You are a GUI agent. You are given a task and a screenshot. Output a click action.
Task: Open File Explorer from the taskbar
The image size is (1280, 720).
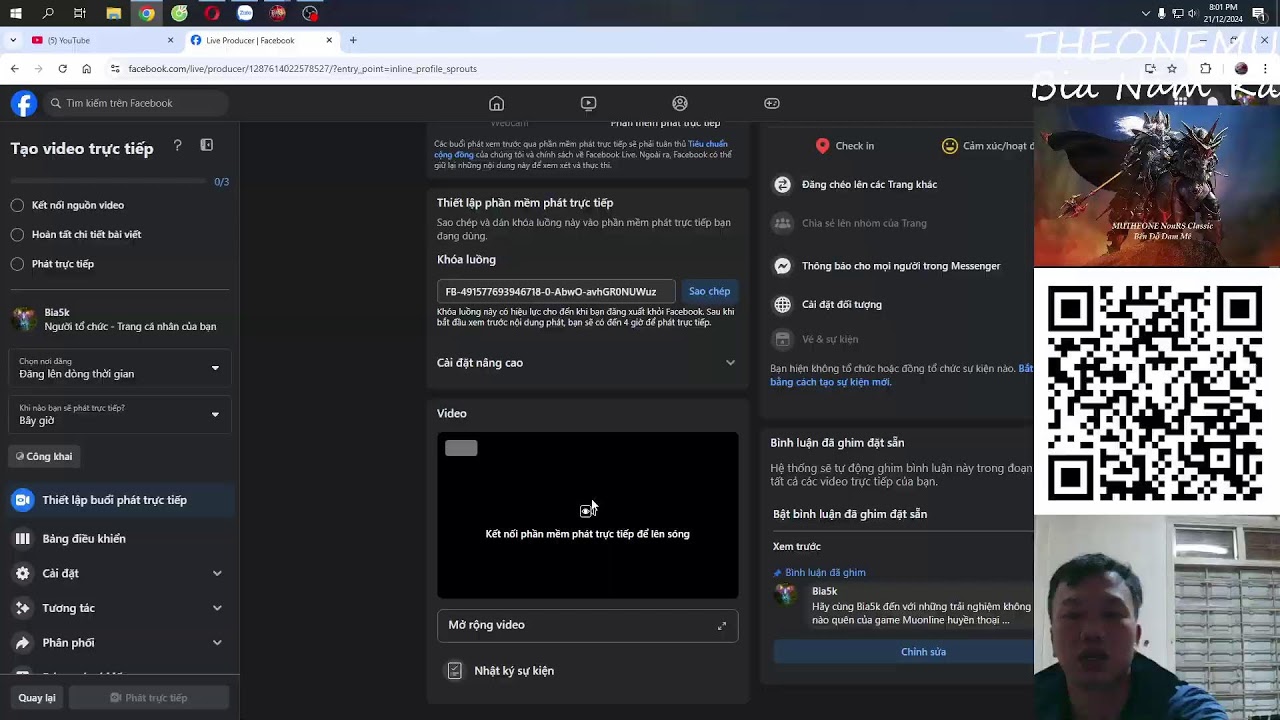point(114,13)
